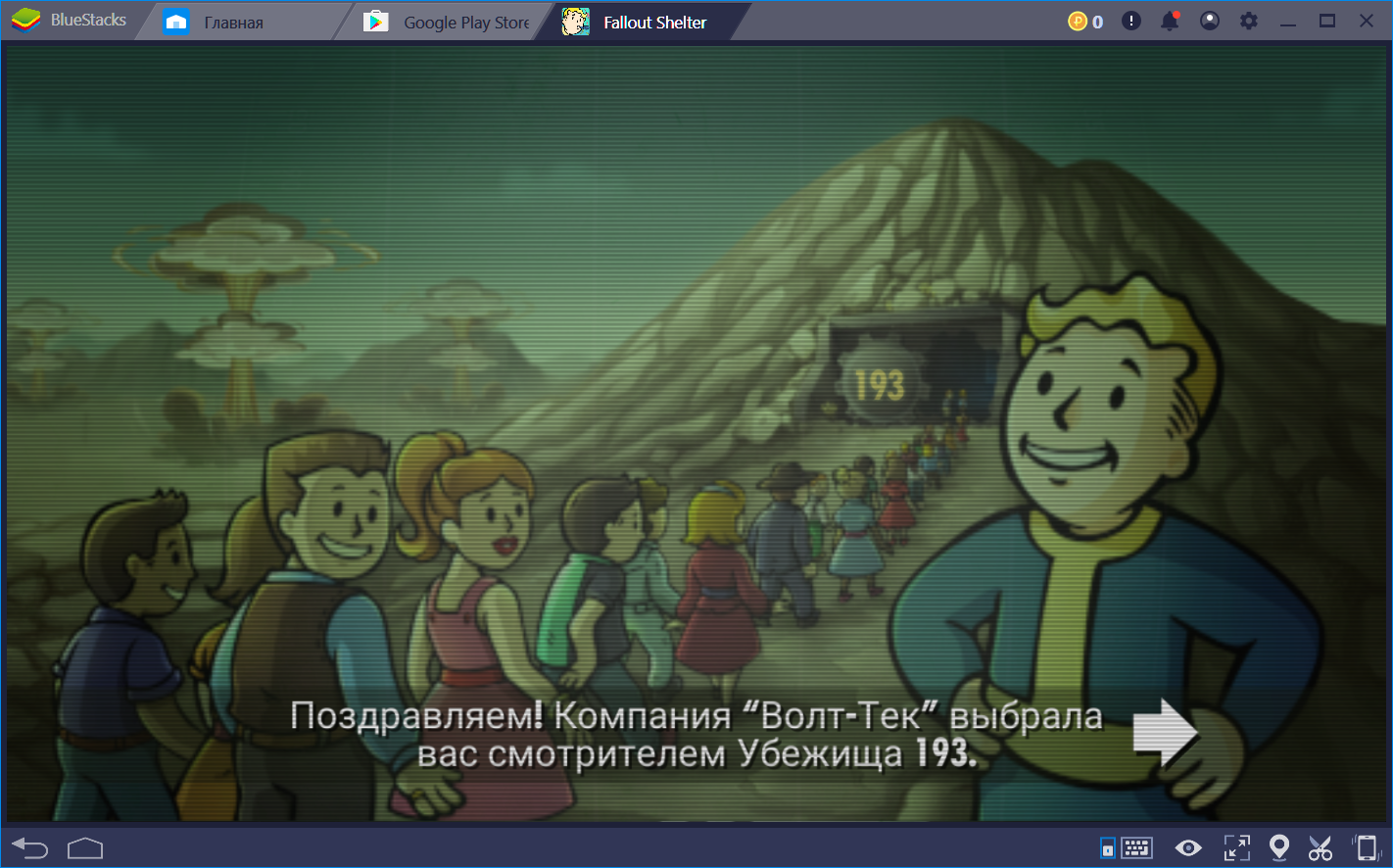
Task: Click the Android home button
Action: point(85,847)
